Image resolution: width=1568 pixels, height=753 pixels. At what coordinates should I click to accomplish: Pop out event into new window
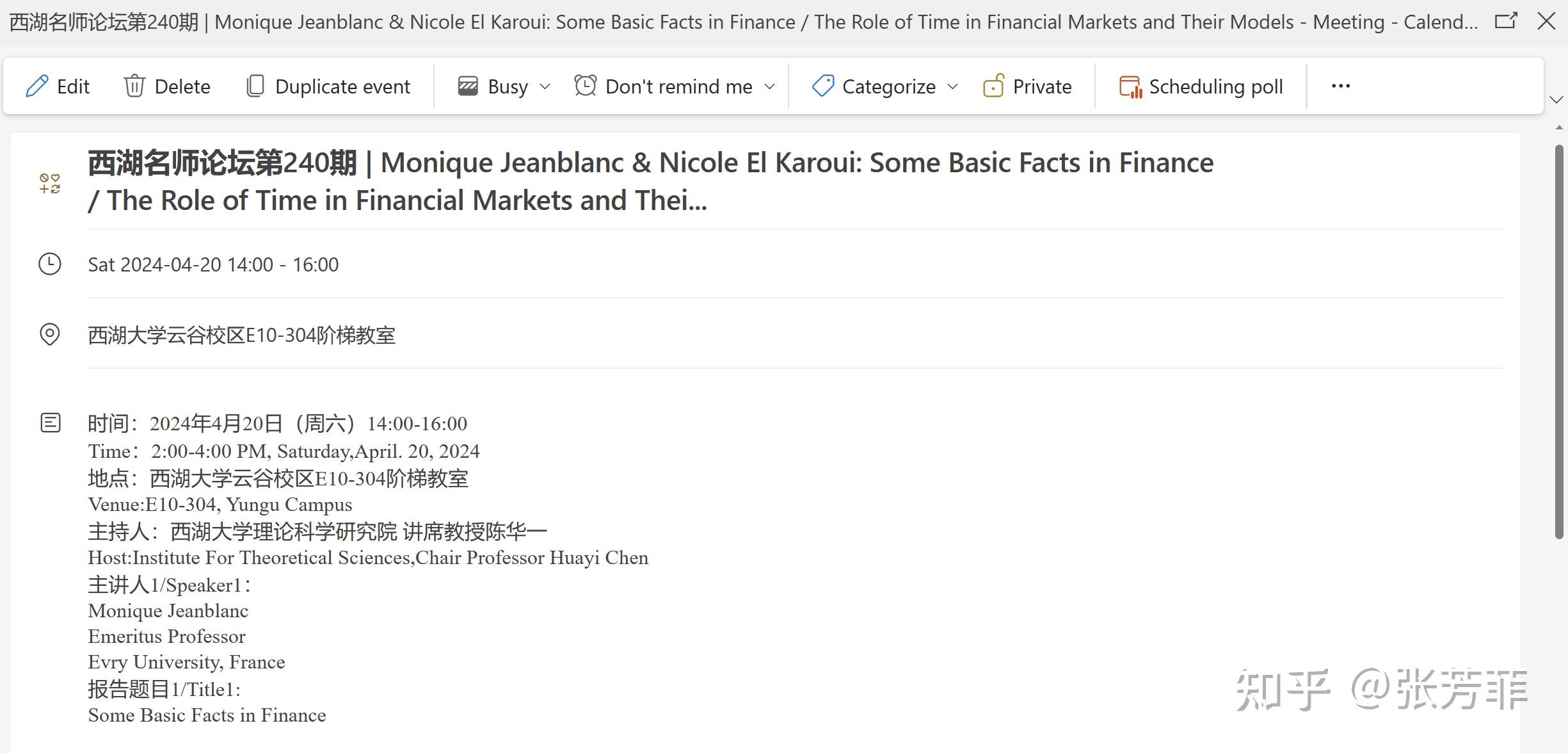1505,21
